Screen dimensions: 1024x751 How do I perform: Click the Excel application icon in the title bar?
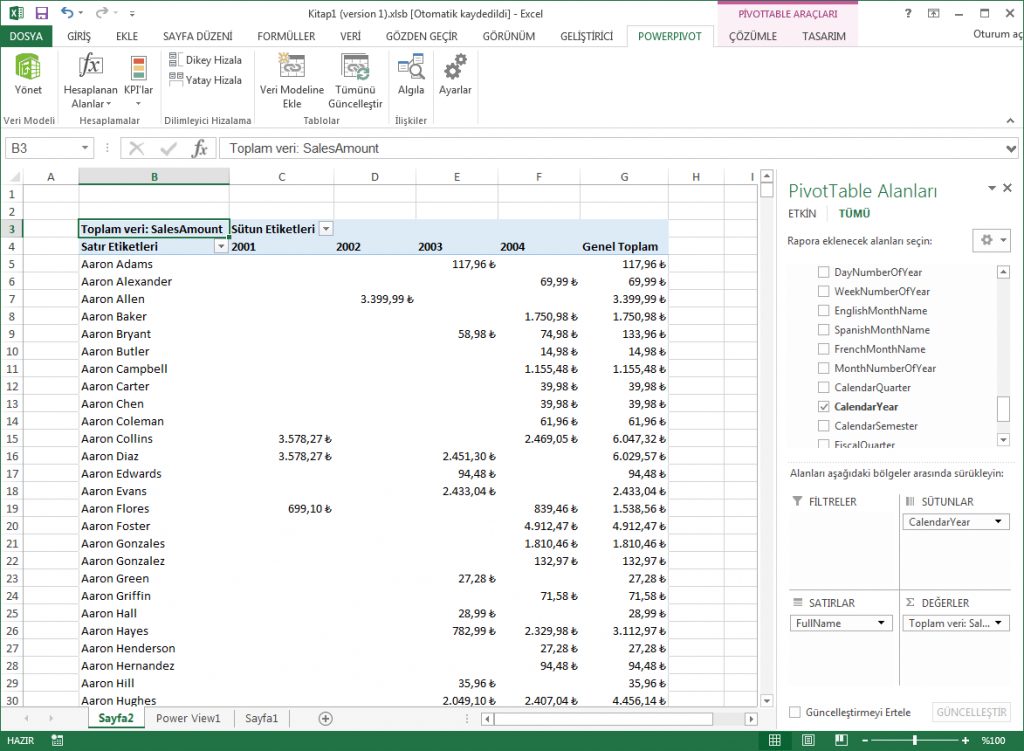pyautogui.click(x=16, y=13)
